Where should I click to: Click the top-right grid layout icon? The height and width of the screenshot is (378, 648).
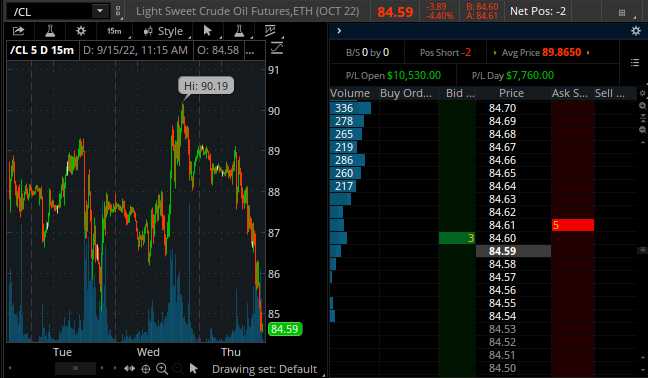(x=622, y=12)
